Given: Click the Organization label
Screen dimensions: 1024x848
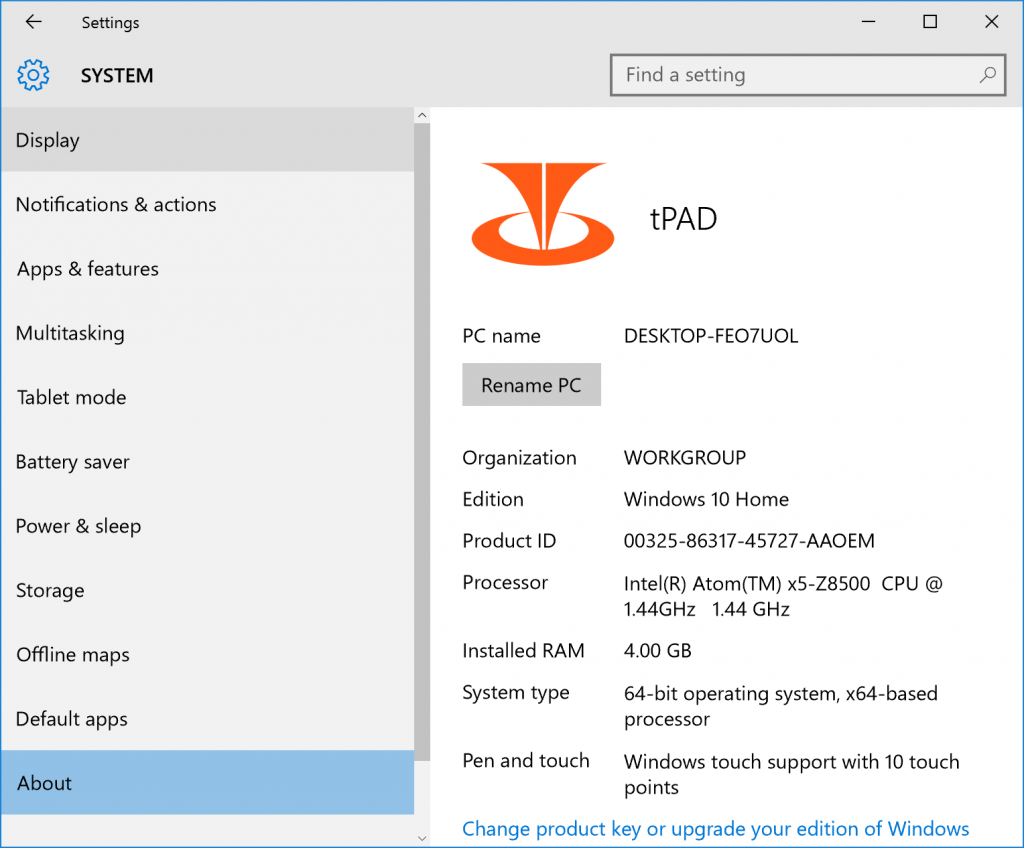Looking at the screenshot, I should 519,458.
